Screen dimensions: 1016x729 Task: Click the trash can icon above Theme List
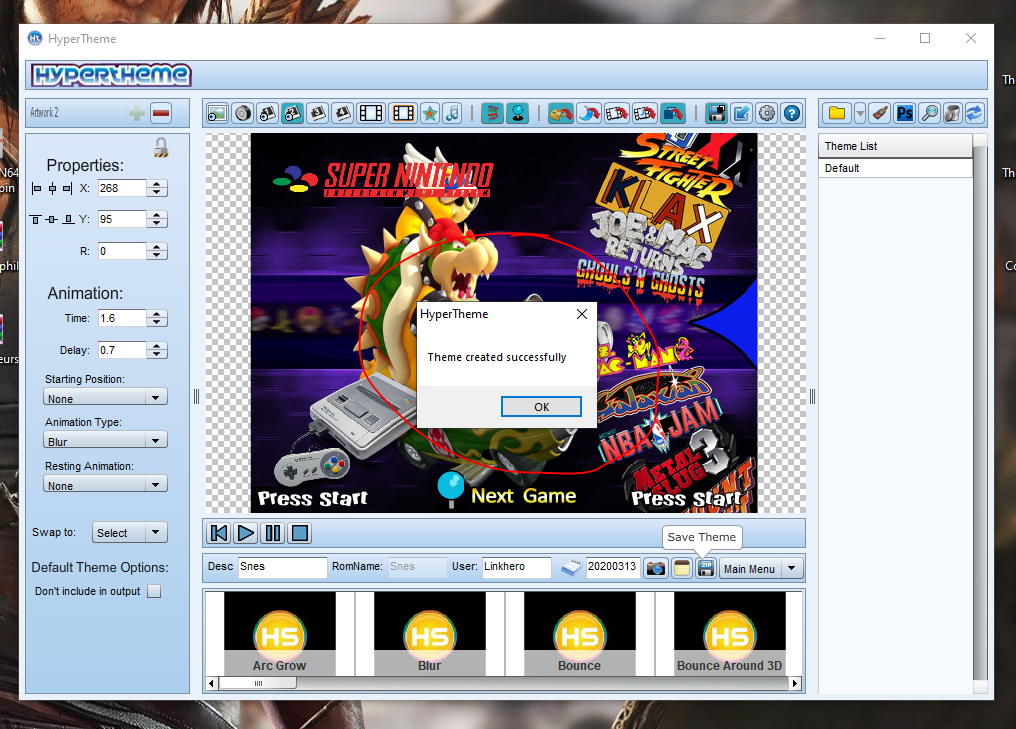pos(952,113)
